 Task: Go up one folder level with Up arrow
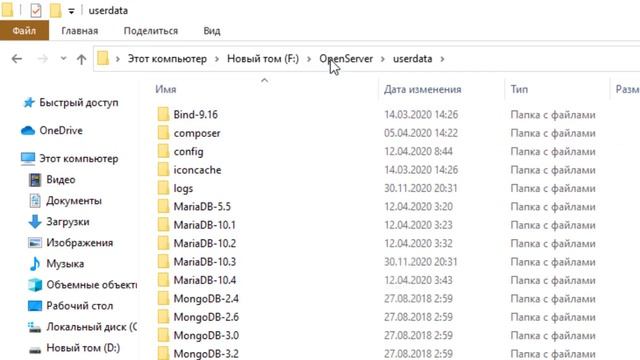click(x=82, y=59)
